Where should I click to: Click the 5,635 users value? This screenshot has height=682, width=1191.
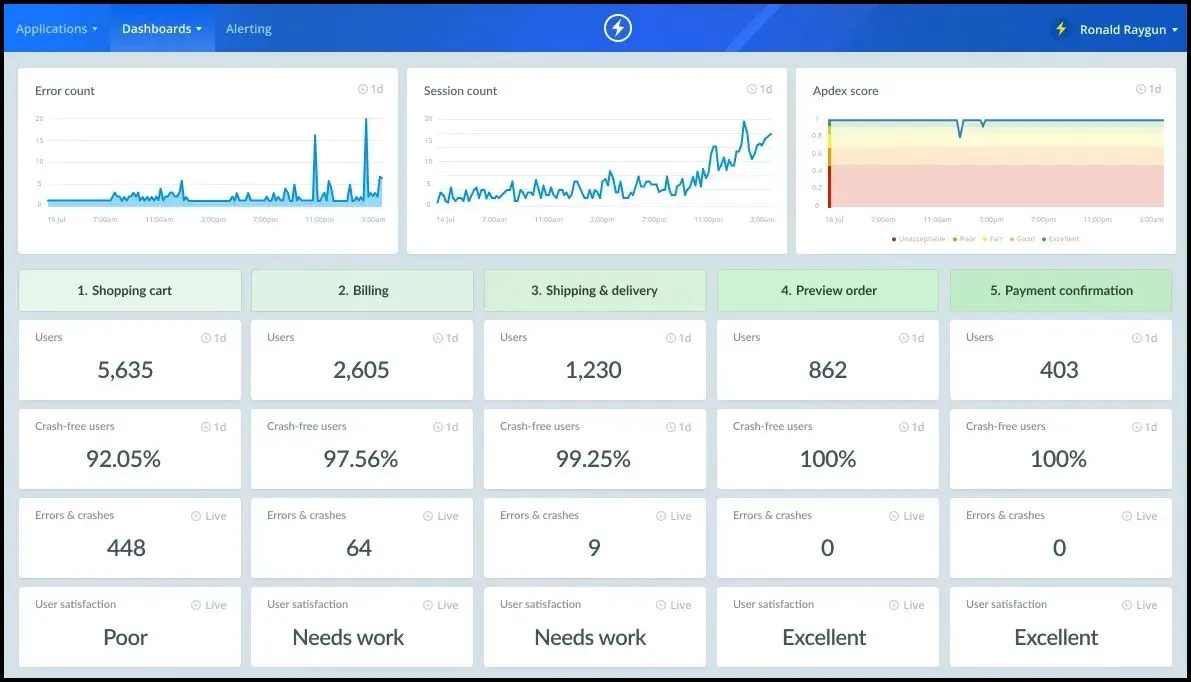tap(125, 370)
